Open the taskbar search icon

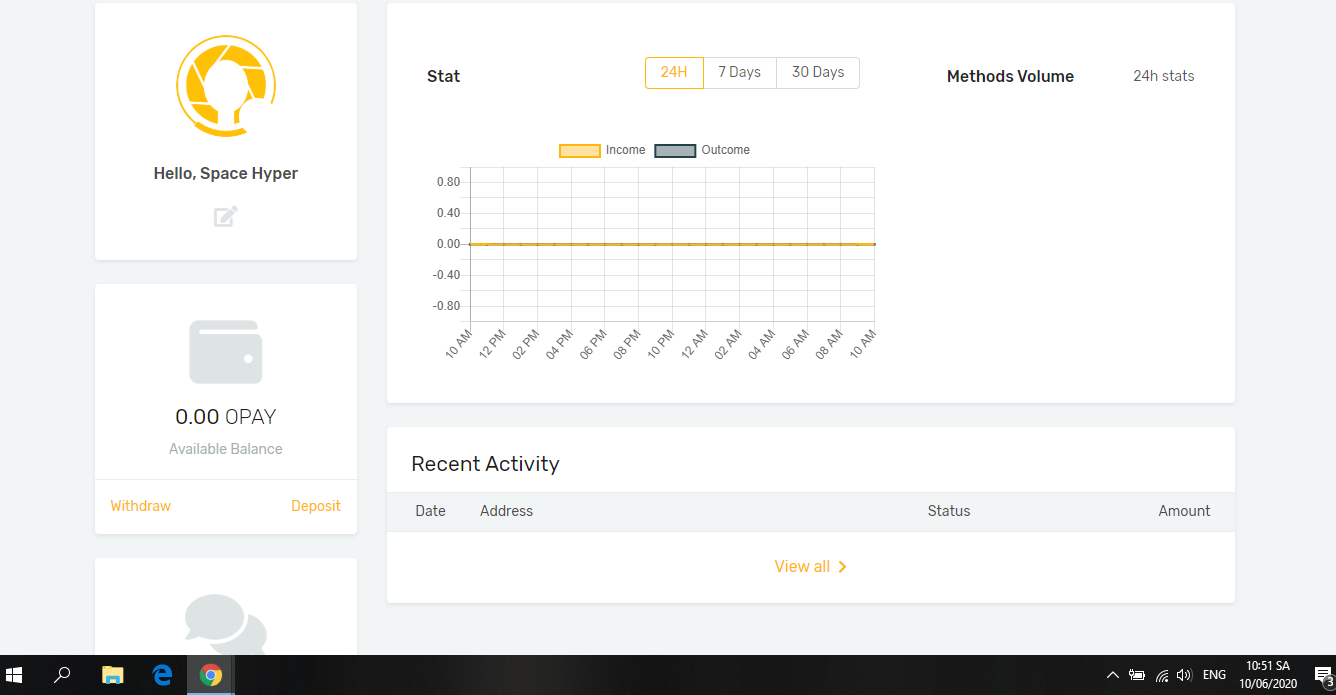coord(62,675)
